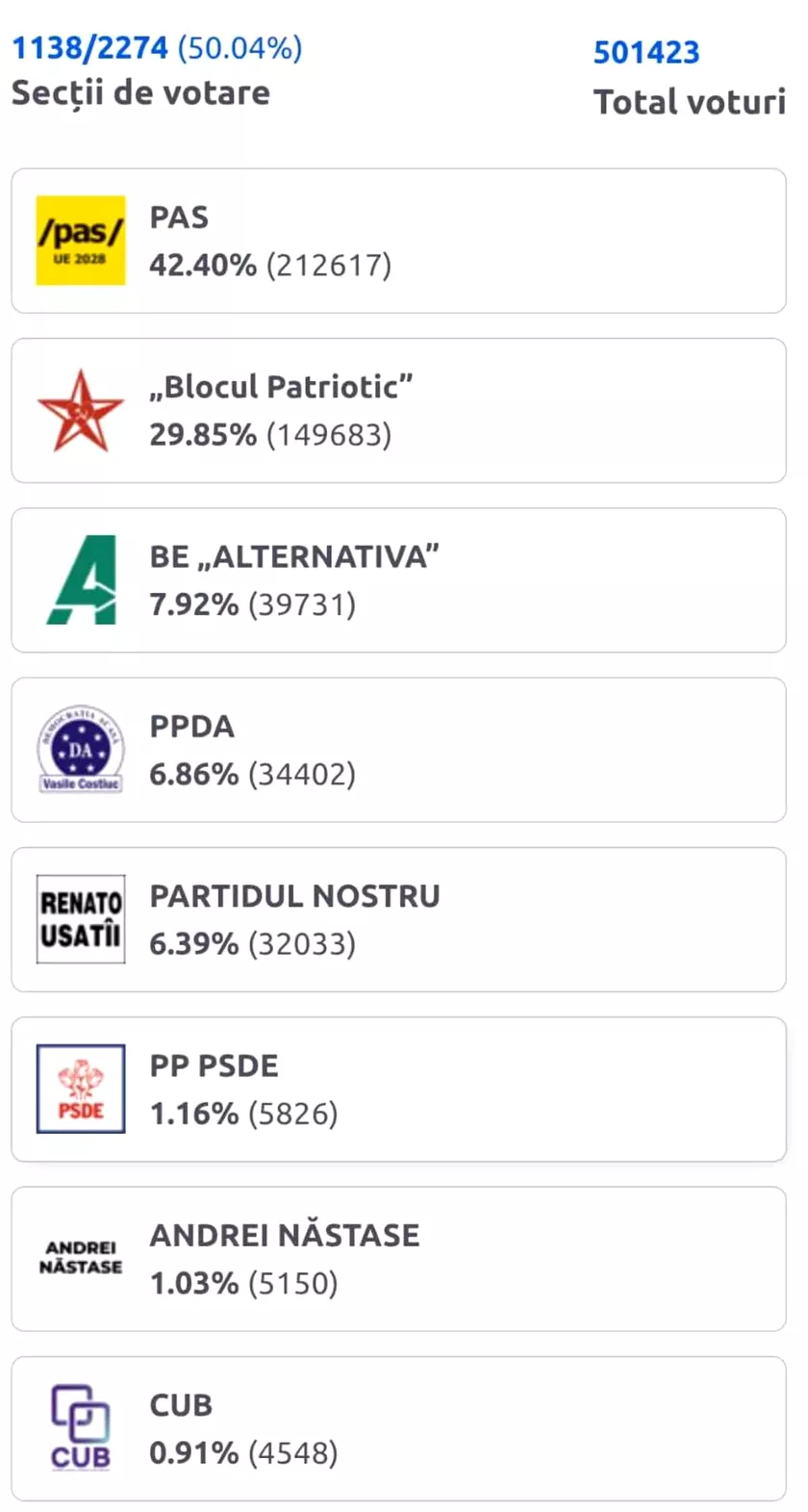Open the ANDREI NĂSTASE candidate name
This screenshot has height=1512, width=808.
point(285,1235)
